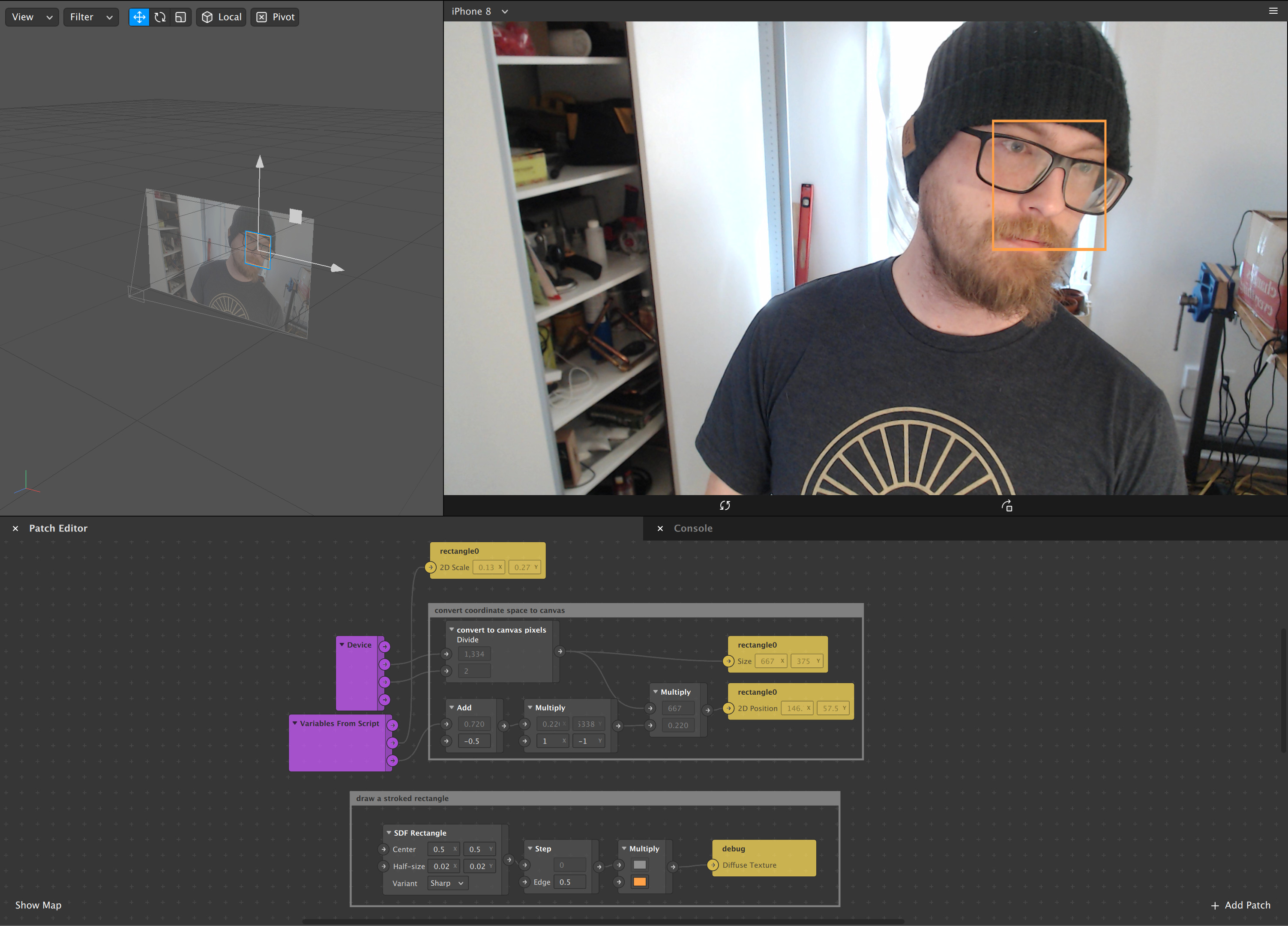Click the orange color swatch in Multiply patch
Viewport: 1288px width, 926px height.
(639, 882)
